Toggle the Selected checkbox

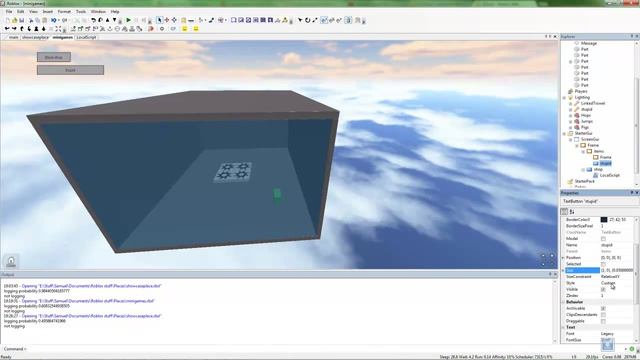tap(603, 264)
